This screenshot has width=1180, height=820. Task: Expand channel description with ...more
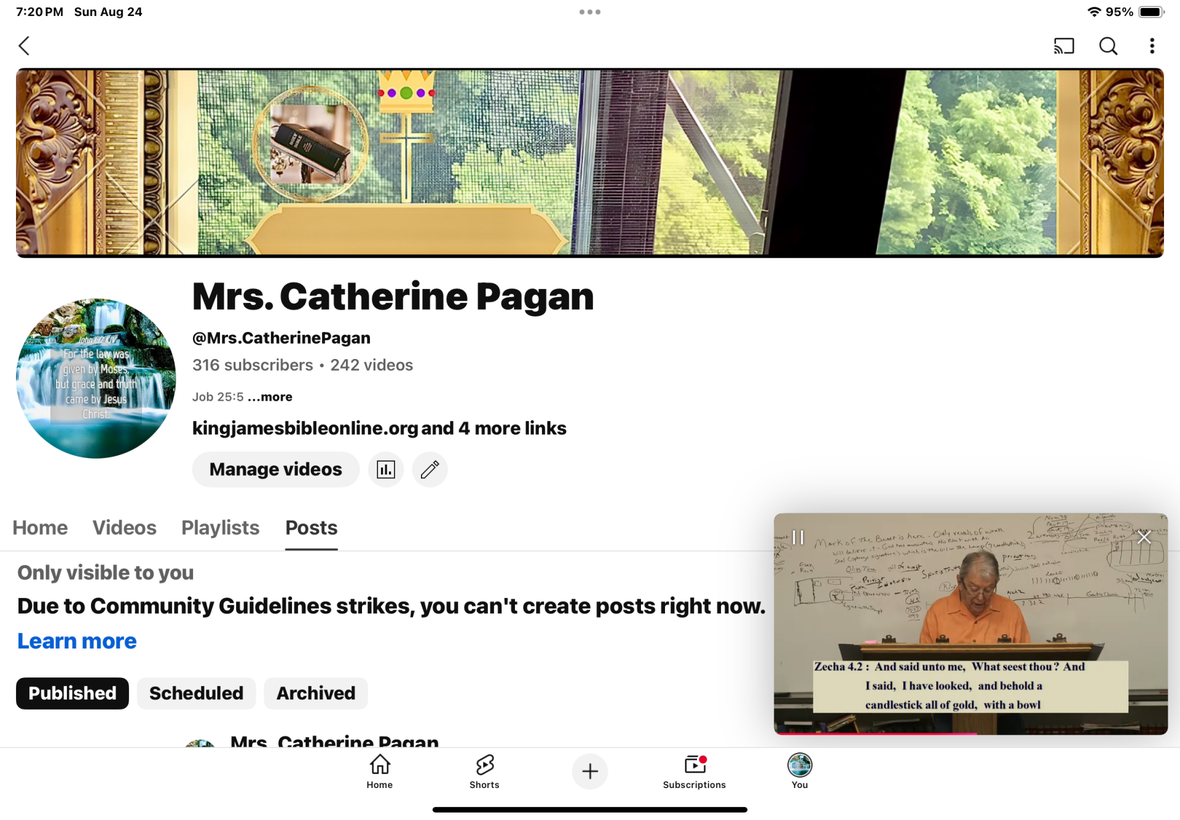click(x=269, y=396)
